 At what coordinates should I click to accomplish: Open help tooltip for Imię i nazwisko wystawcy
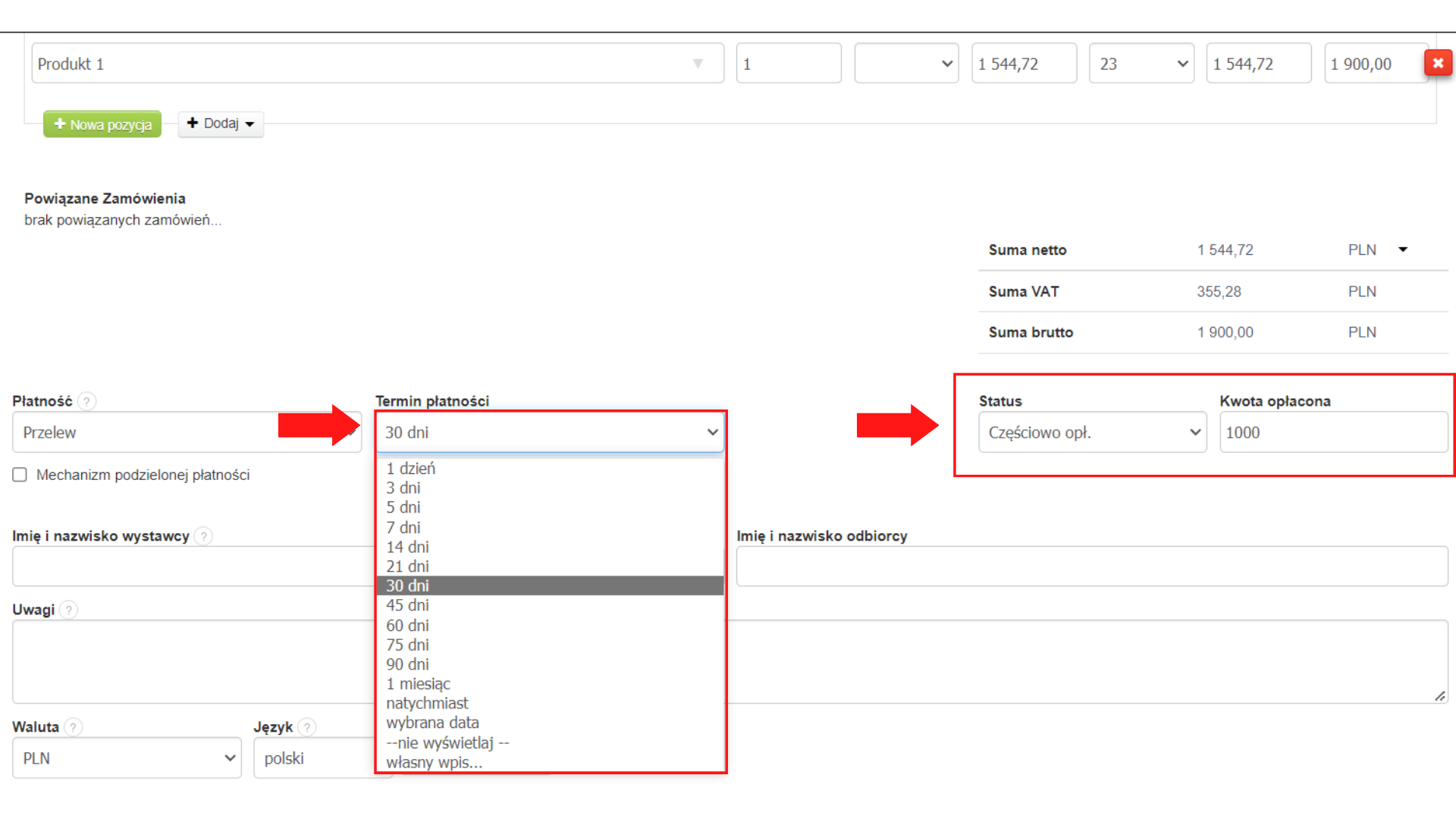click(x=203, y=536)
